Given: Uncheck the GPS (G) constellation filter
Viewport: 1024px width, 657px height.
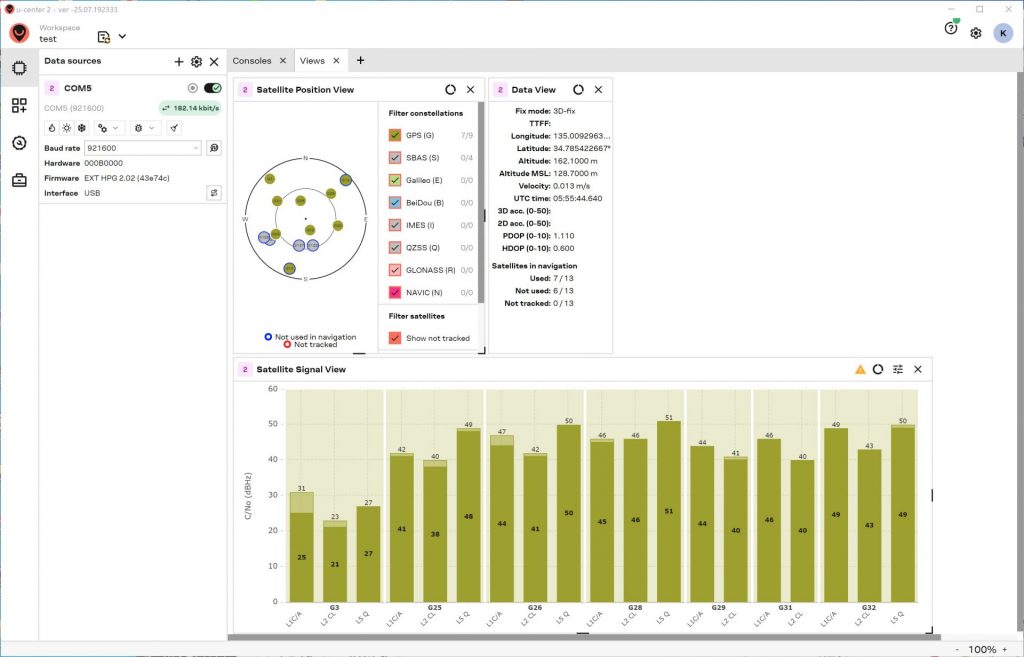Looking at the screenshot, I should [395, 135].
